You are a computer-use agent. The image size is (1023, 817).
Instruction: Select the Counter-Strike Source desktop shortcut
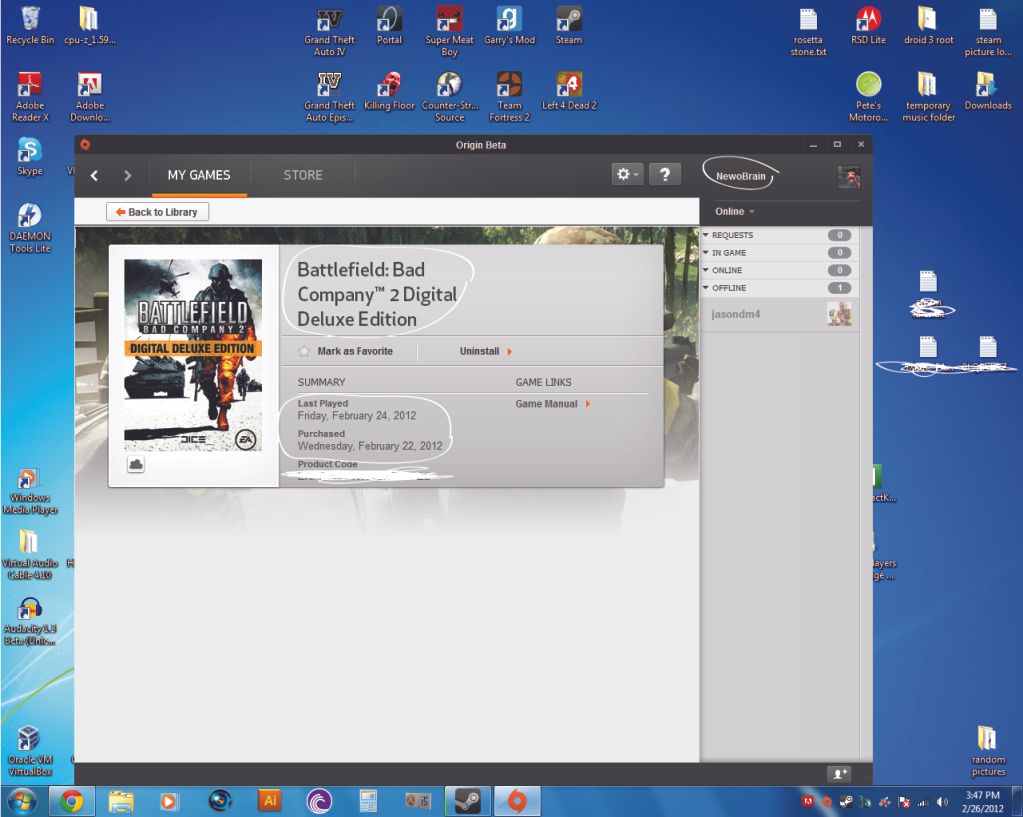tap(450, 97)
